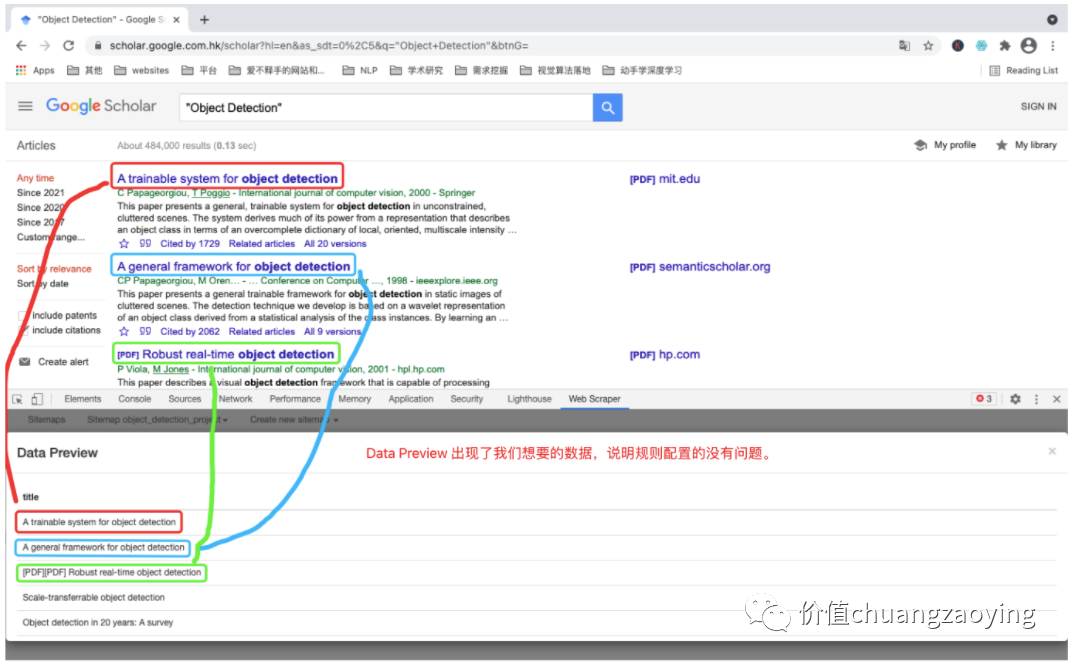Select the Web Scraper DevTools tab
The height and width of the screenshot is (663, 1070).
pyautogui.click(x=594, y=399)
